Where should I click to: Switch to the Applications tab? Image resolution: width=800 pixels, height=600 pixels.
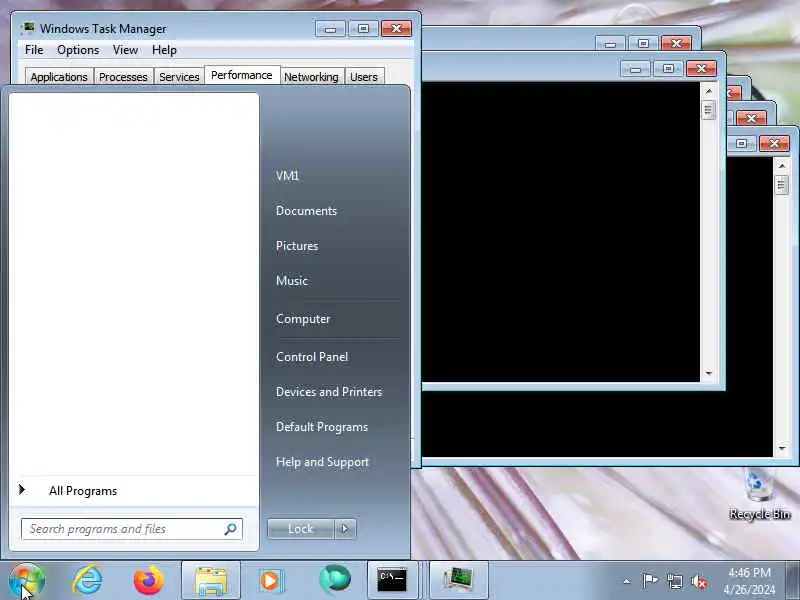tap(59, 77)
